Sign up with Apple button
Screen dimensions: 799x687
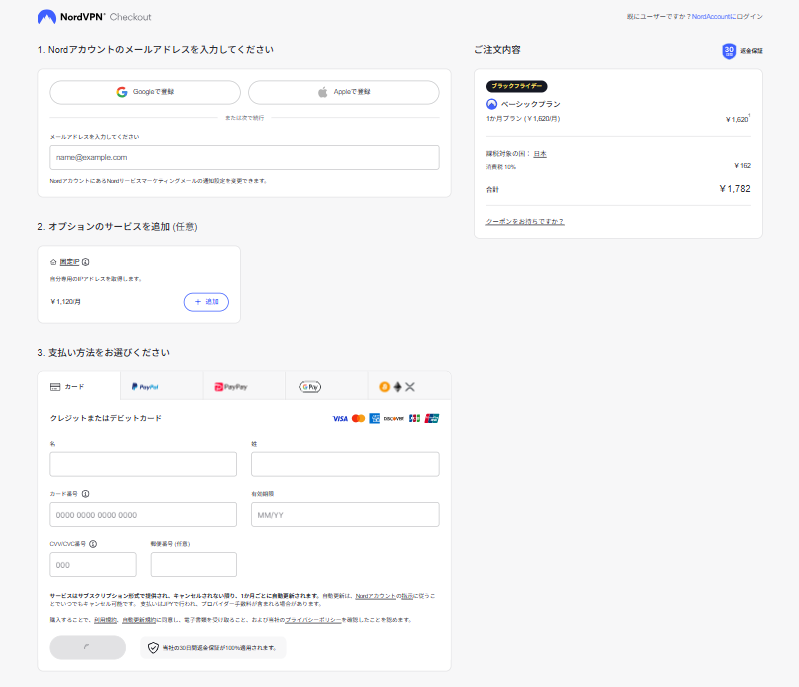coord(343,92)
